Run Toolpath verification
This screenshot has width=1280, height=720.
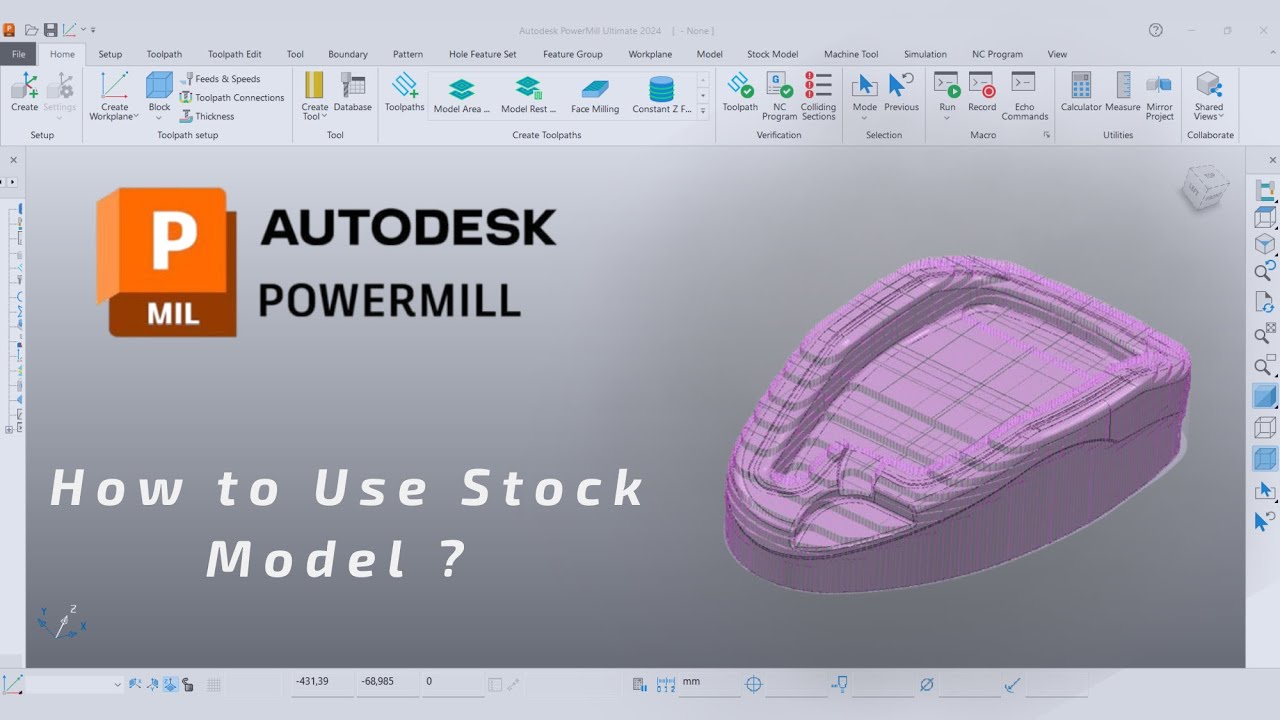click(740, 91)
